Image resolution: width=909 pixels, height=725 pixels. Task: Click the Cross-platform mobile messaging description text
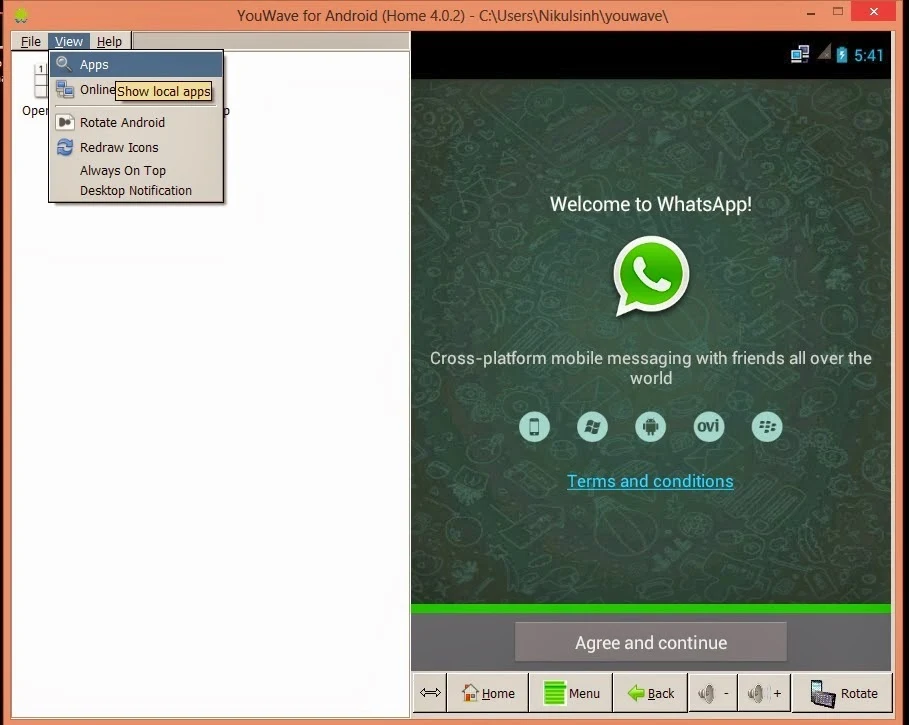coord(650,368)
